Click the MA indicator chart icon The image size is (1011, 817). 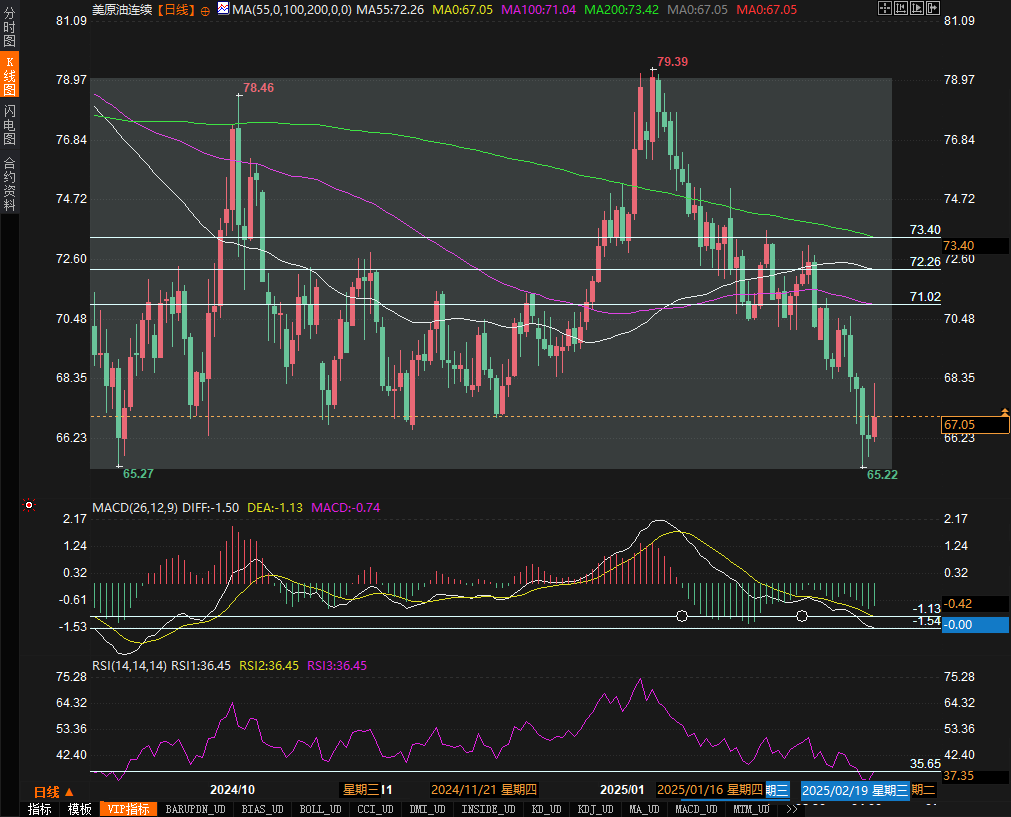coord(222,9)
